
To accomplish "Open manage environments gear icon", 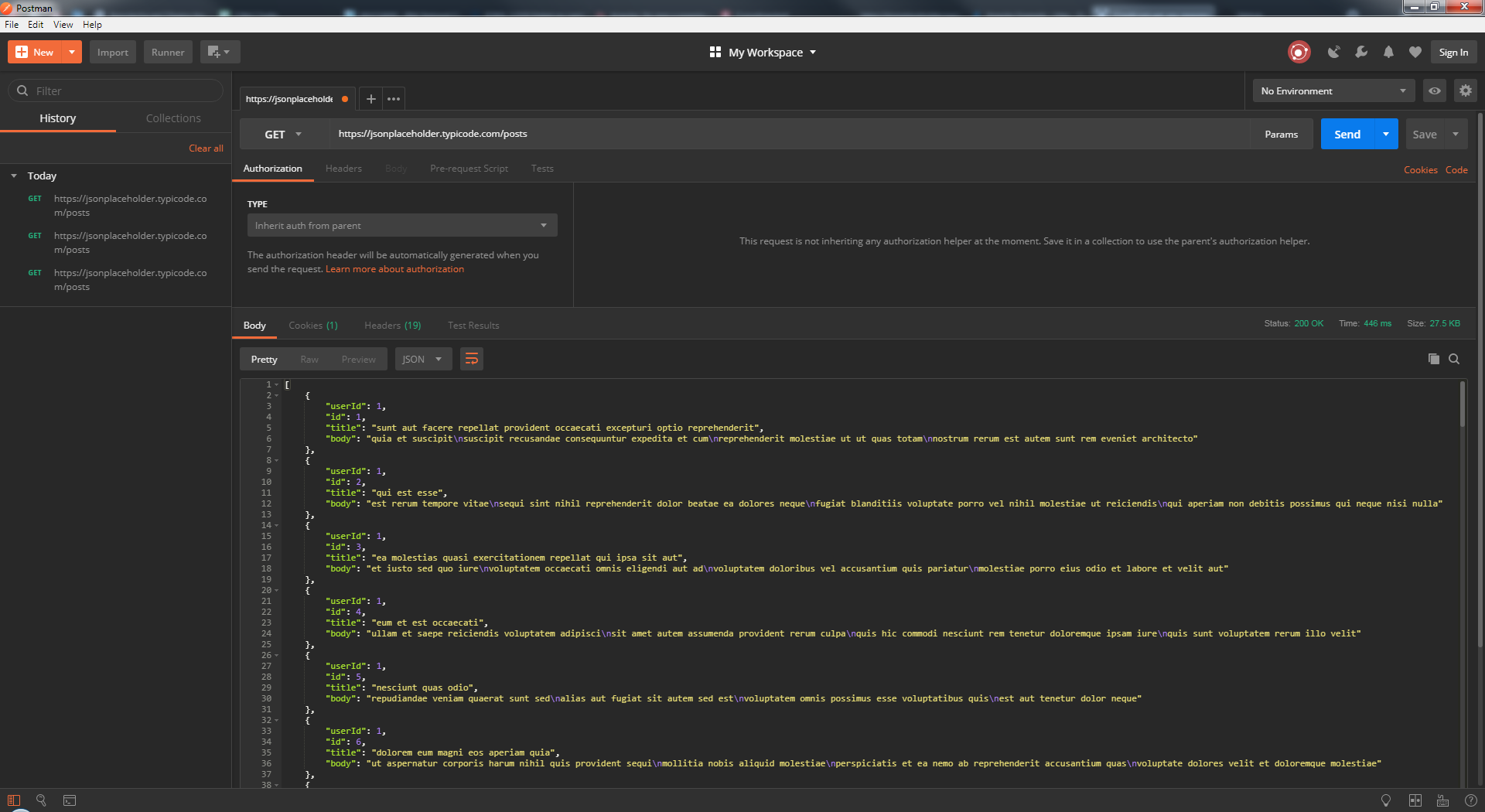I will (1465, 90).
